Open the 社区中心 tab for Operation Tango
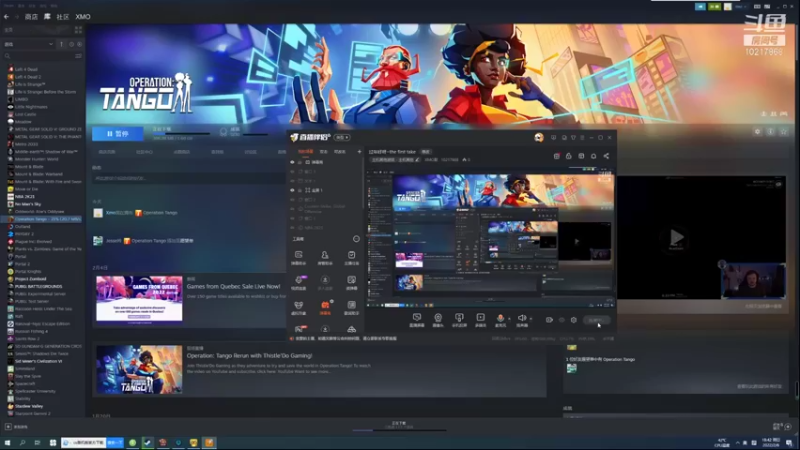The image size is (800, 450). (144, 152)
